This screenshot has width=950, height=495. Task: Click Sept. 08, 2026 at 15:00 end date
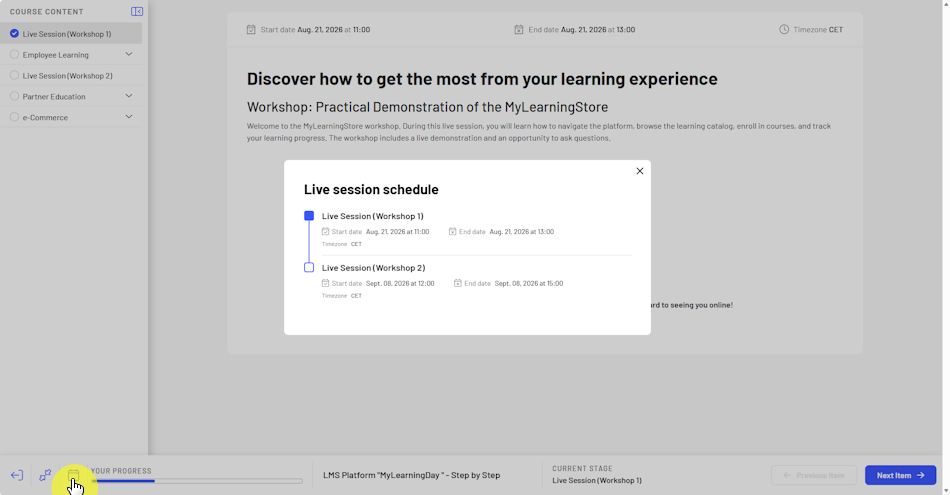[x=528, y=283]
